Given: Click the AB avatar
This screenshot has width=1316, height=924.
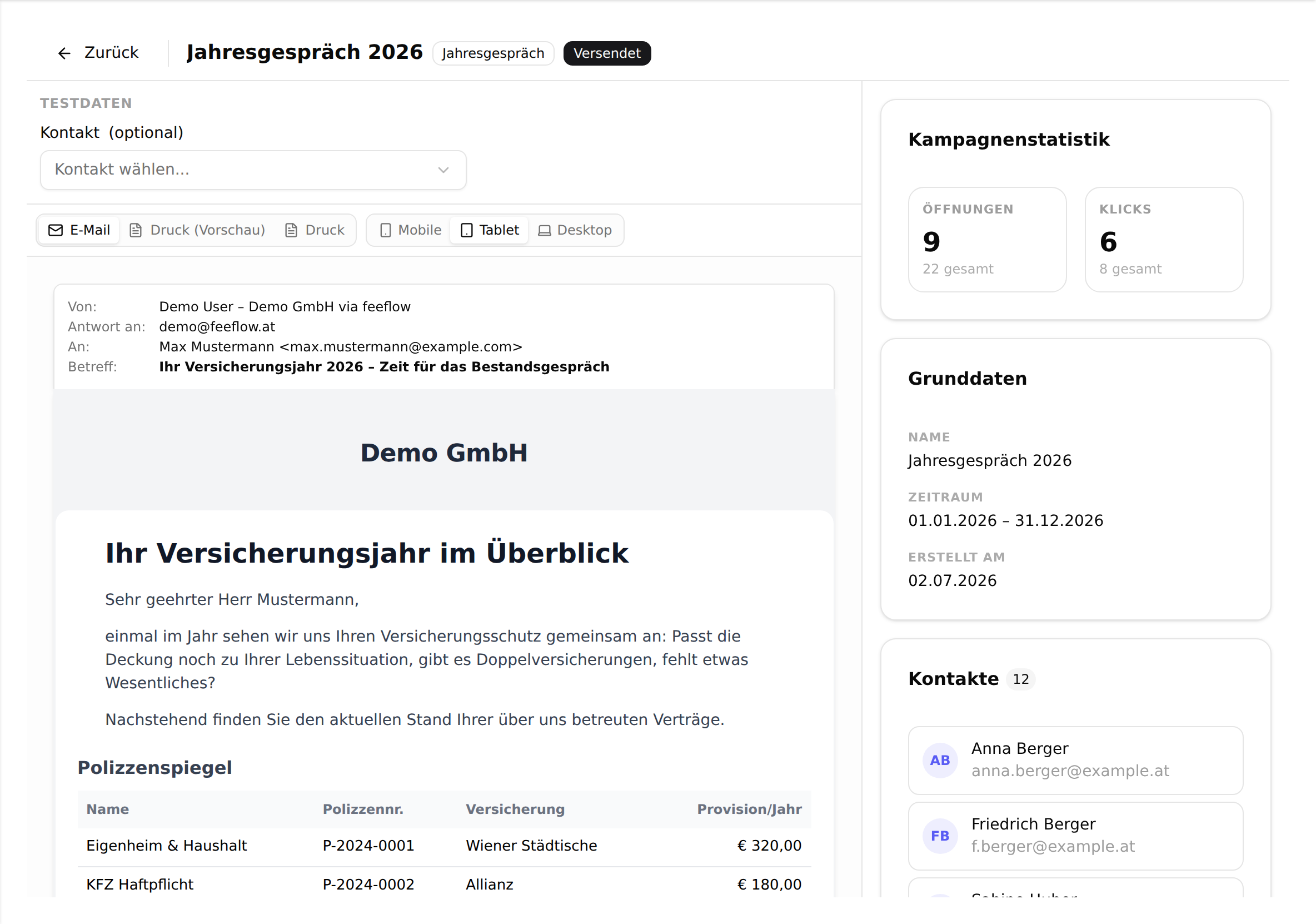Looking at the screenshot, I should tap(940, 761).
